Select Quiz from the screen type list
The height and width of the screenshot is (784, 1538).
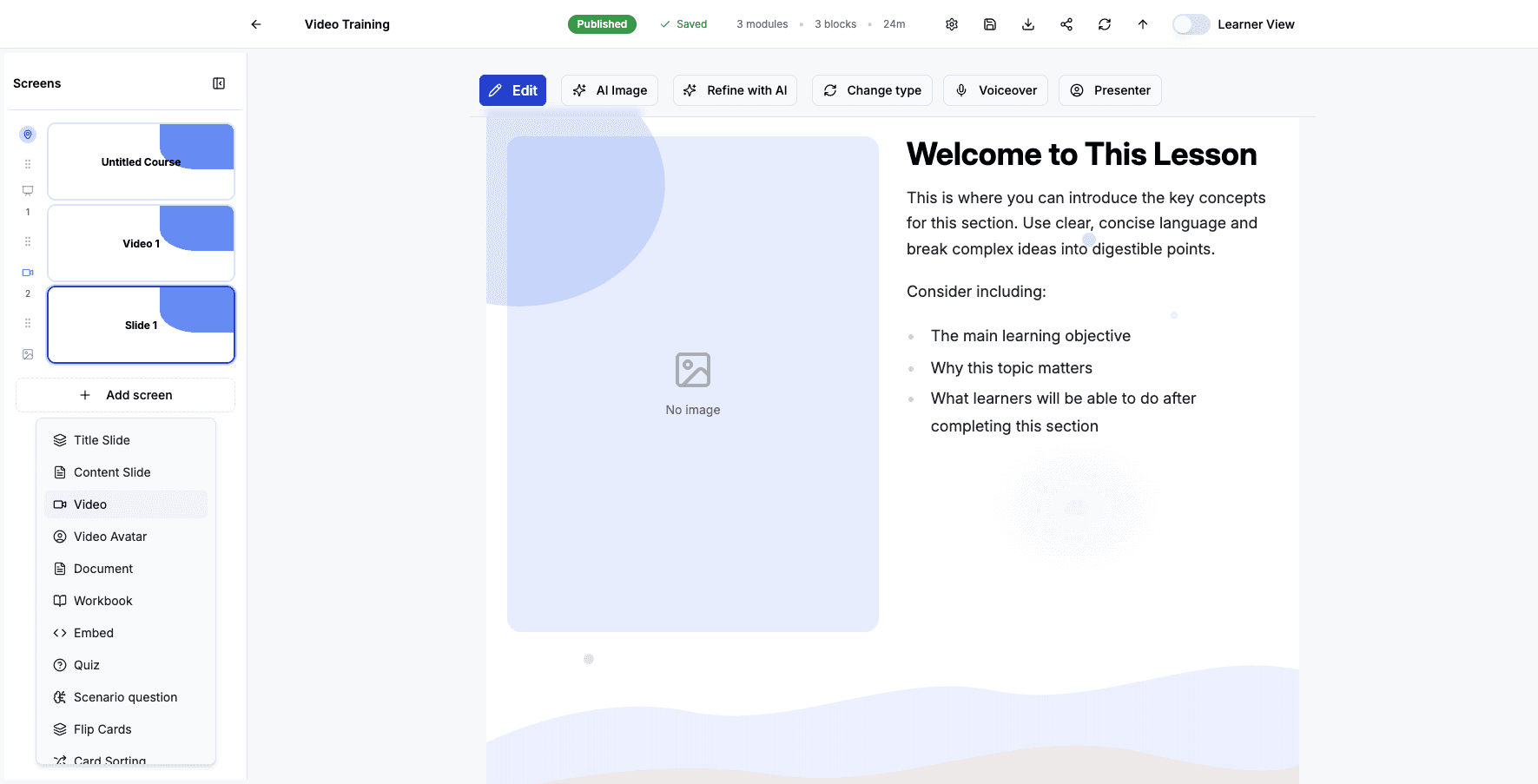tap(86, 664)
